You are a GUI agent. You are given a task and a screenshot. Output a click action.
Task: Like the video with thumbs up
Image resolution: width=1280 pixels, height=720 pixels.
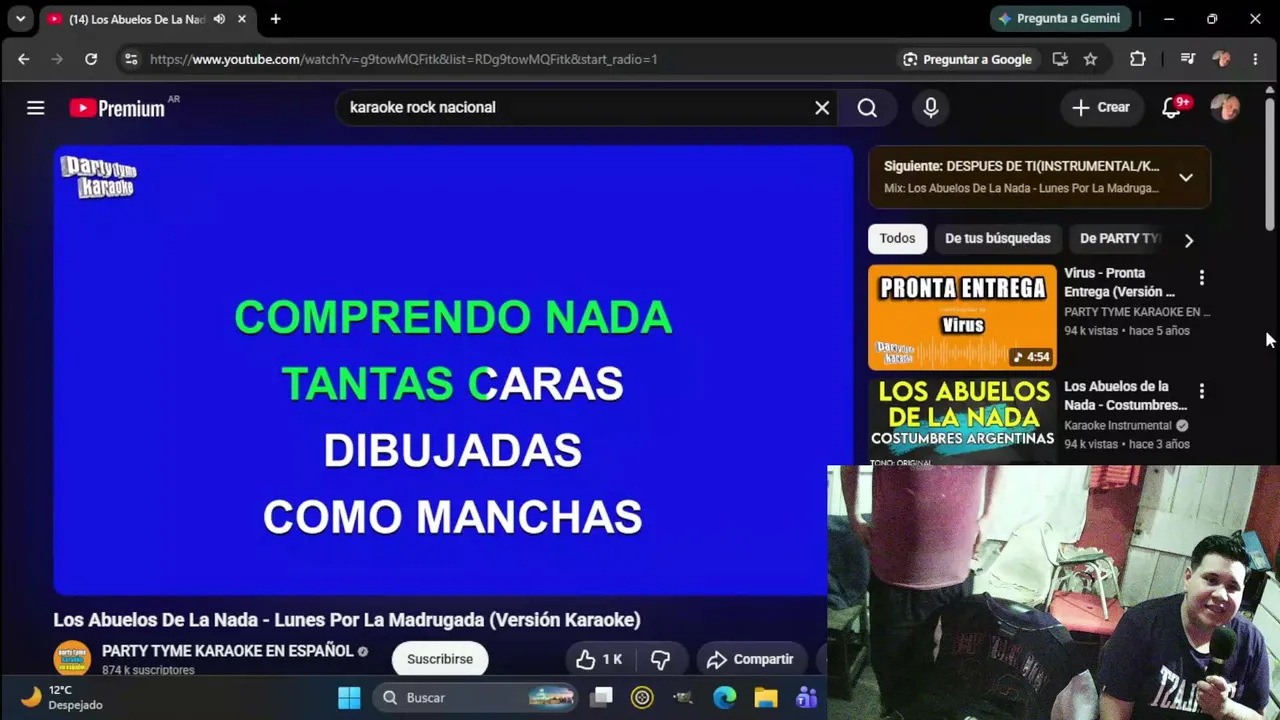[599, 659]
